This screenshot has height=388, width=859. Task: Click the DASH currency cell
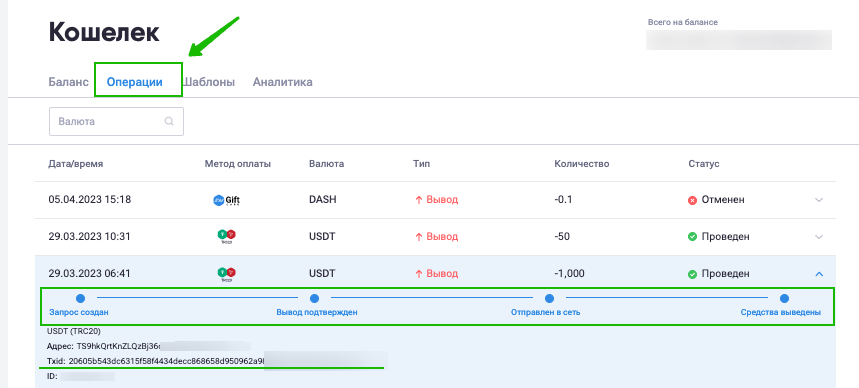coord(323,200)
